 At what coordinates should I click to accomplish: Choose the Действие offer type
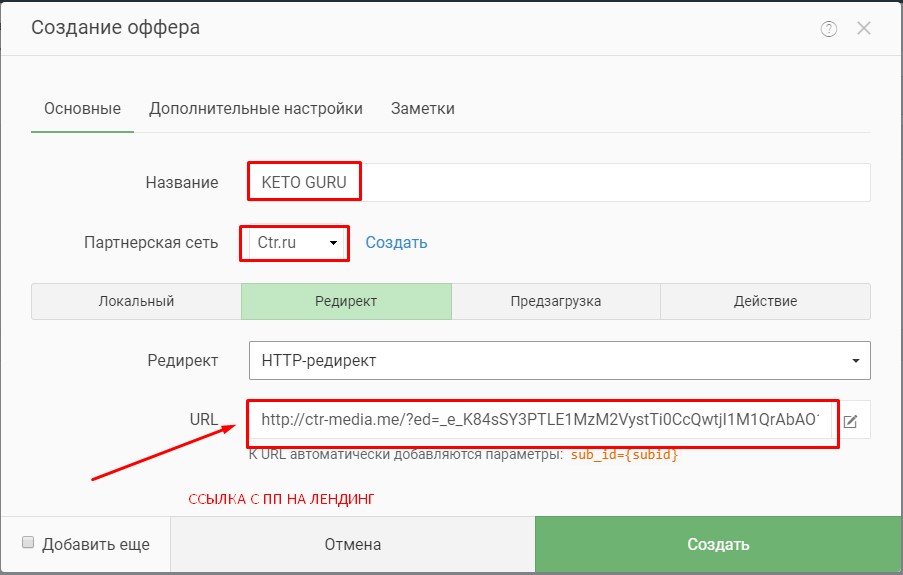765,301
